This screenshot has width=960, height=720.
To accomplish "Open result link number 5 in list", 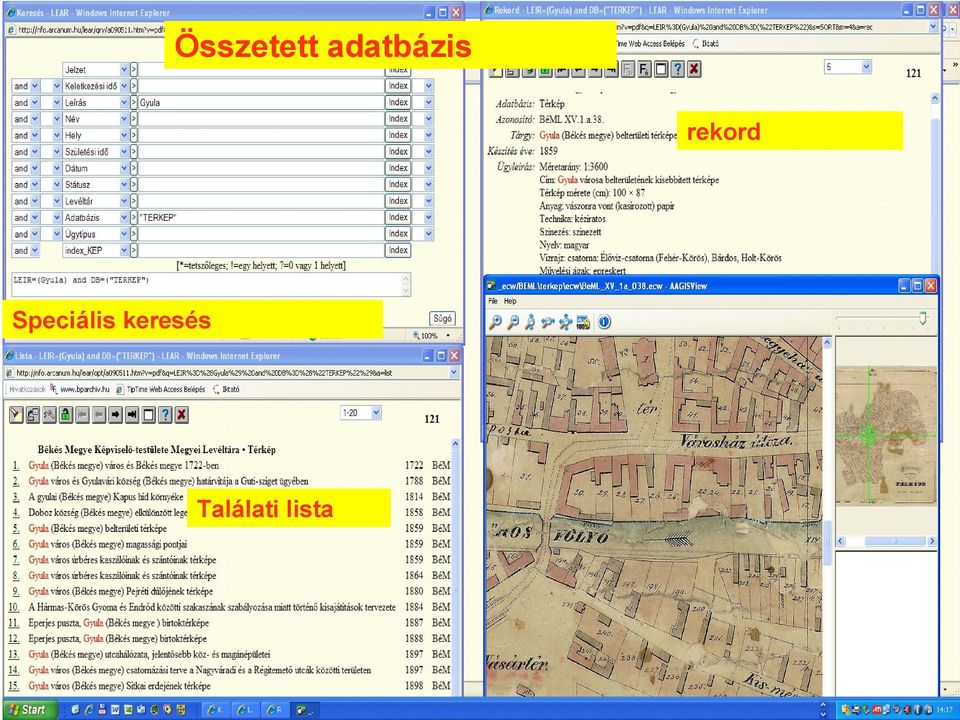I will (x=15, y=528).
